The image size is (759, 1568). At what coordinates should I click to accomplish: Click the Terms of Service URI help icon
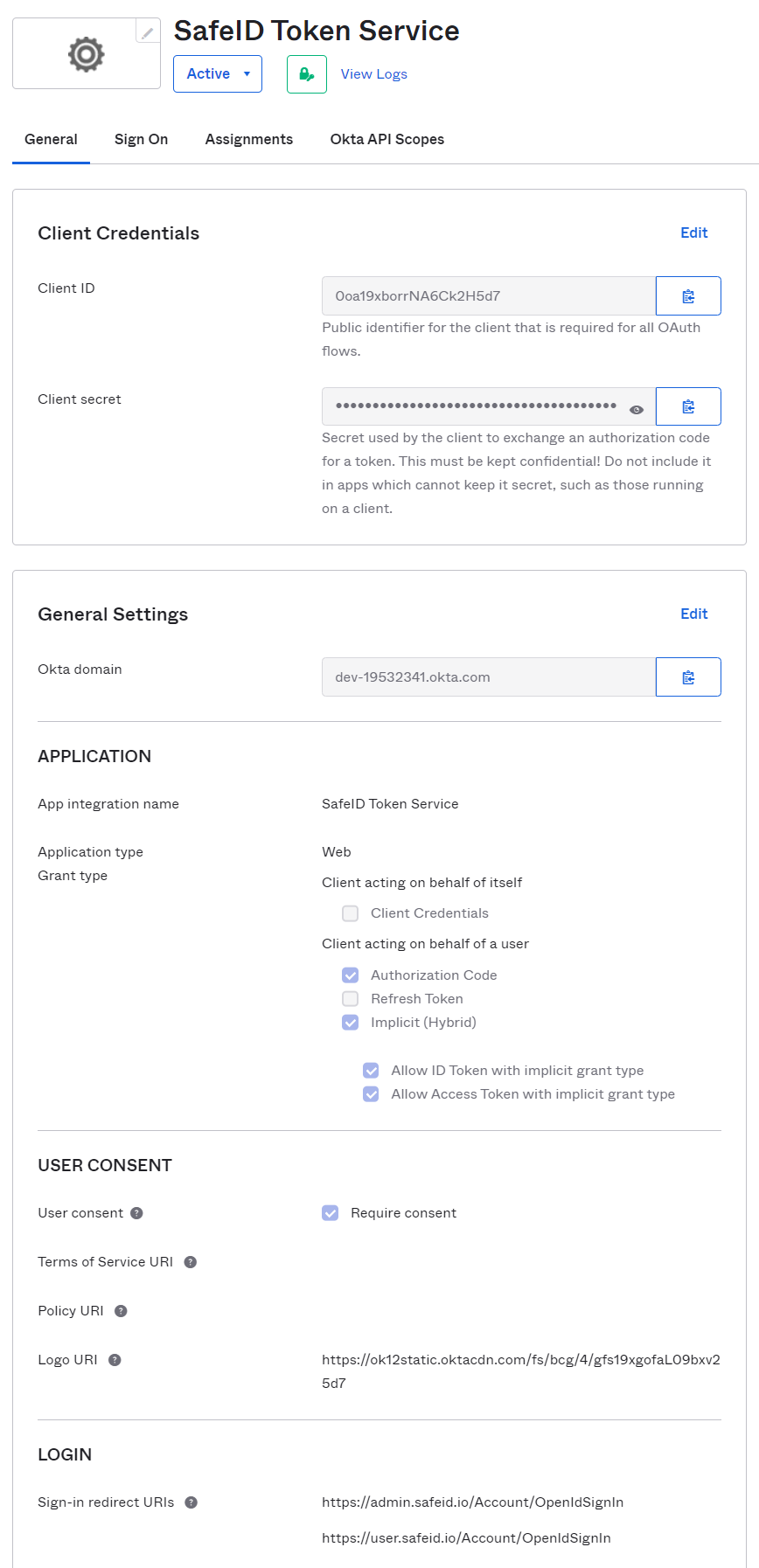[x=191, y=1262]
